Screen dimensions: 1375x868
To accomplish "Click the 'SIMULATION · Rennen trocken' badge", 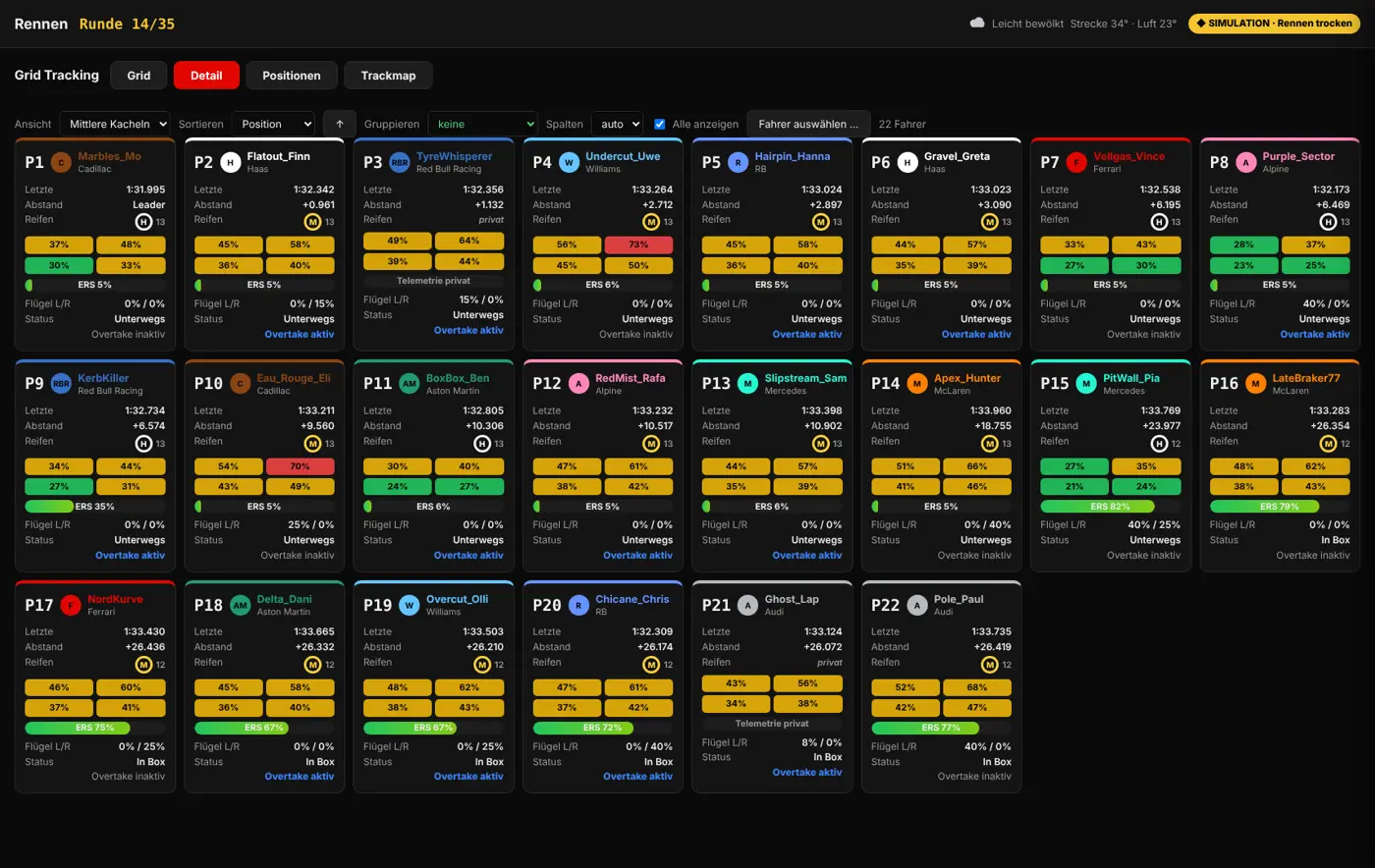I will pyautogui.click(x=1274, y=23).
